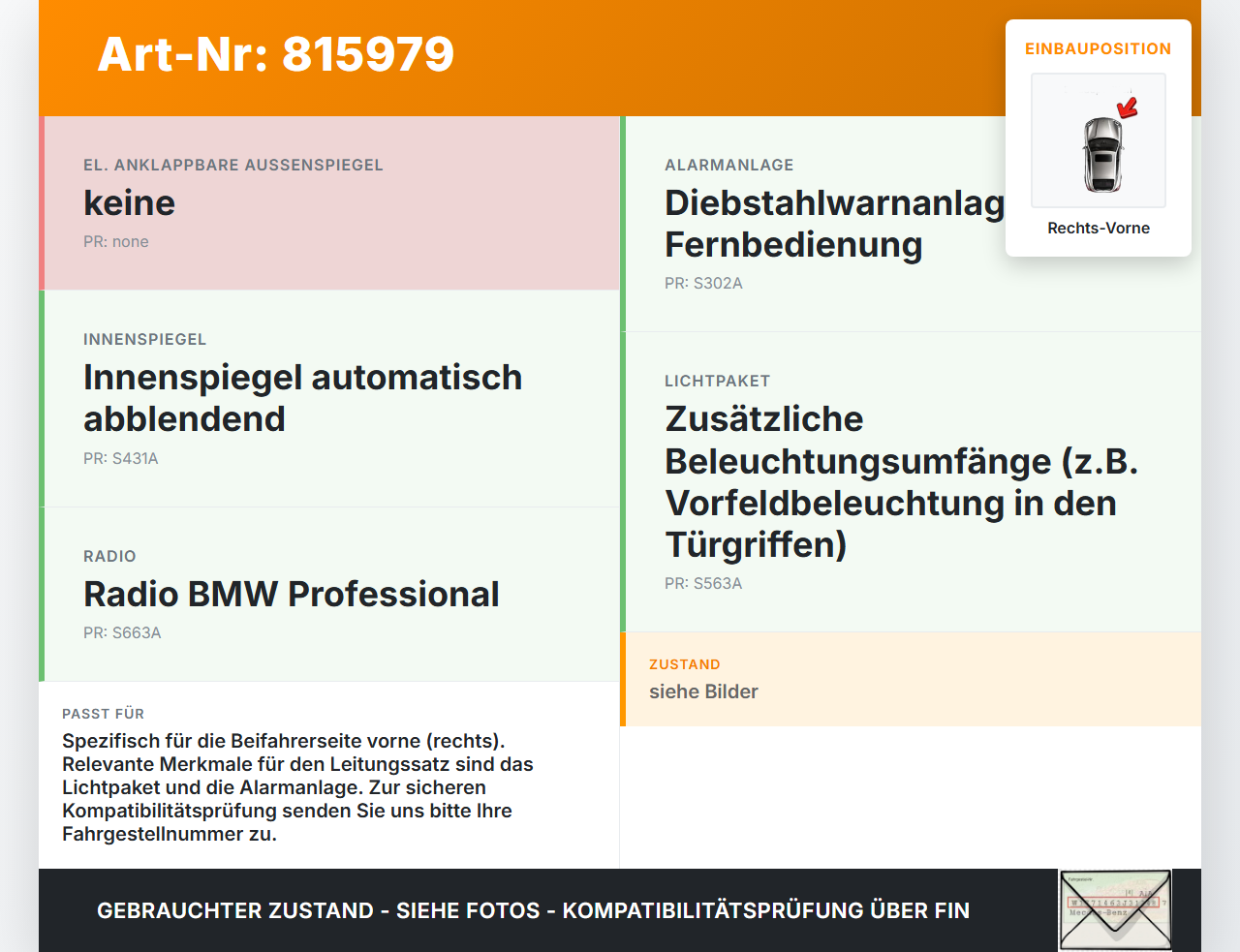This screenshot has width=1240, height=952.
Task: Click the Art-Nr: 815979 heading
Action: point(276,54)
